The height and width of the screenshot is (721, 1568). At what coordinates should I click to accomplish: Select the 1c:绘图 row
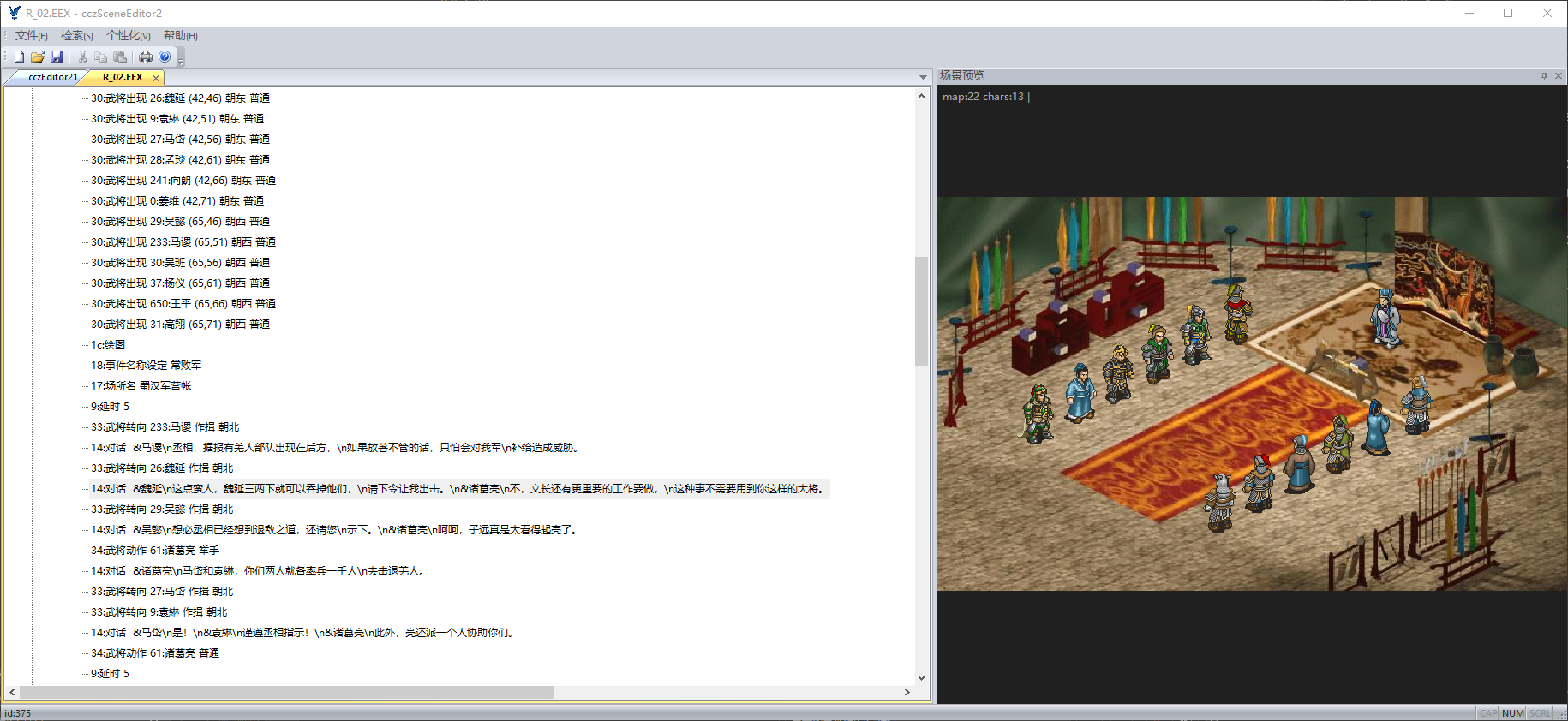tap(108, 345)
